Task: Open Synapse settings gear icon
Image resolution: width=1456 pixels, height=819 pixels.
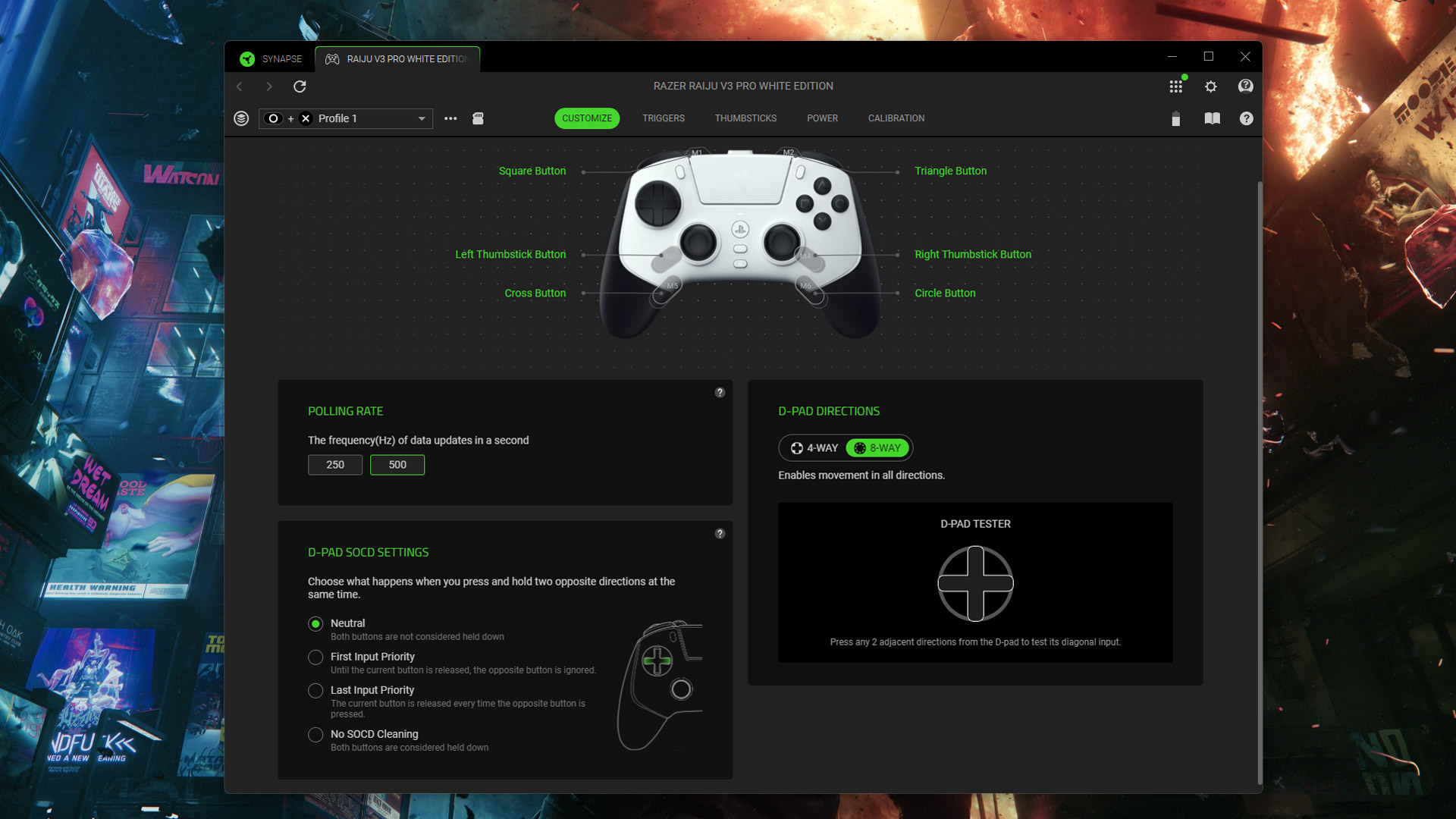Action: coord(1210,86)
